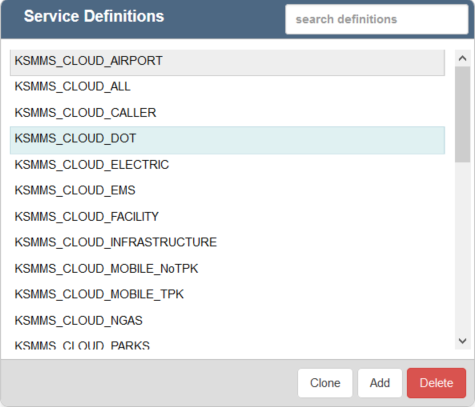Pick KSMMS_CLOUD_MOBILE_NoTPK from list

[227, 269]
